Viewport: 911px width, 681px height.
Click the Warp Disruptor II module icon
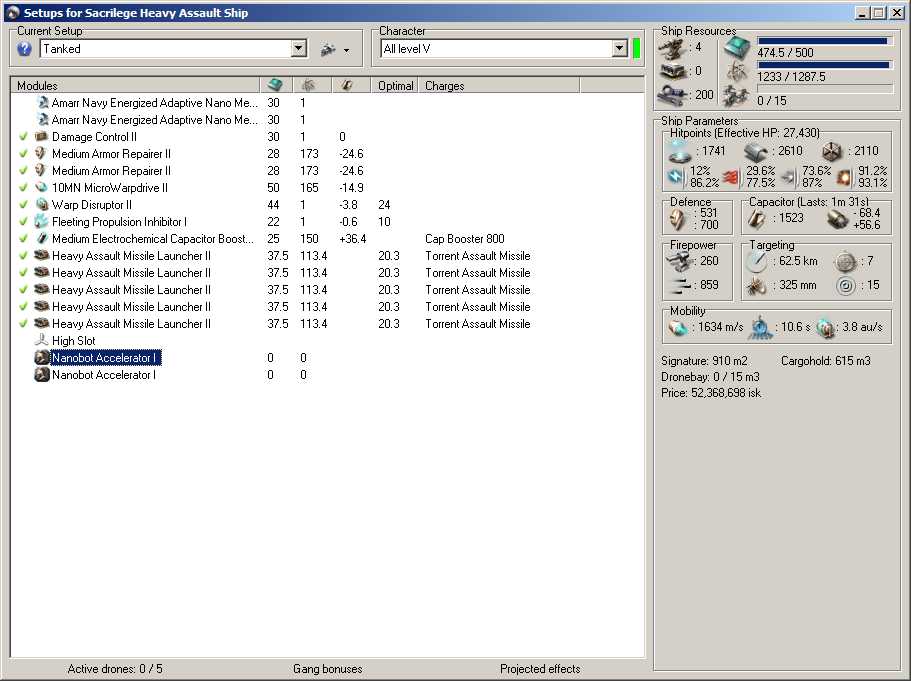42,205
